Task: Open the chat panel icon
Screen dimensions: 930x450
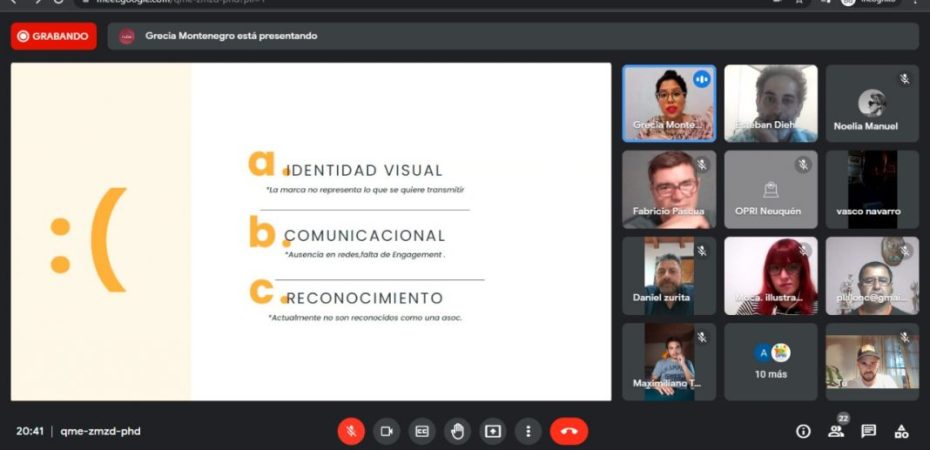Action: tap(869, 431)
